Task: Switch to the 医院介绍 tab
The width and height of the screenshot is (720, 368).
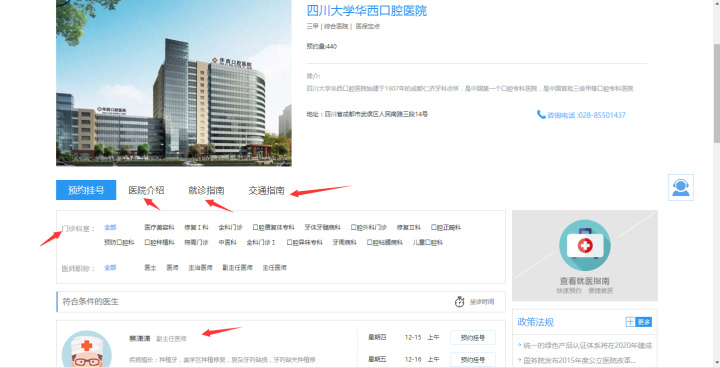Action: click(x=146, y=190)
